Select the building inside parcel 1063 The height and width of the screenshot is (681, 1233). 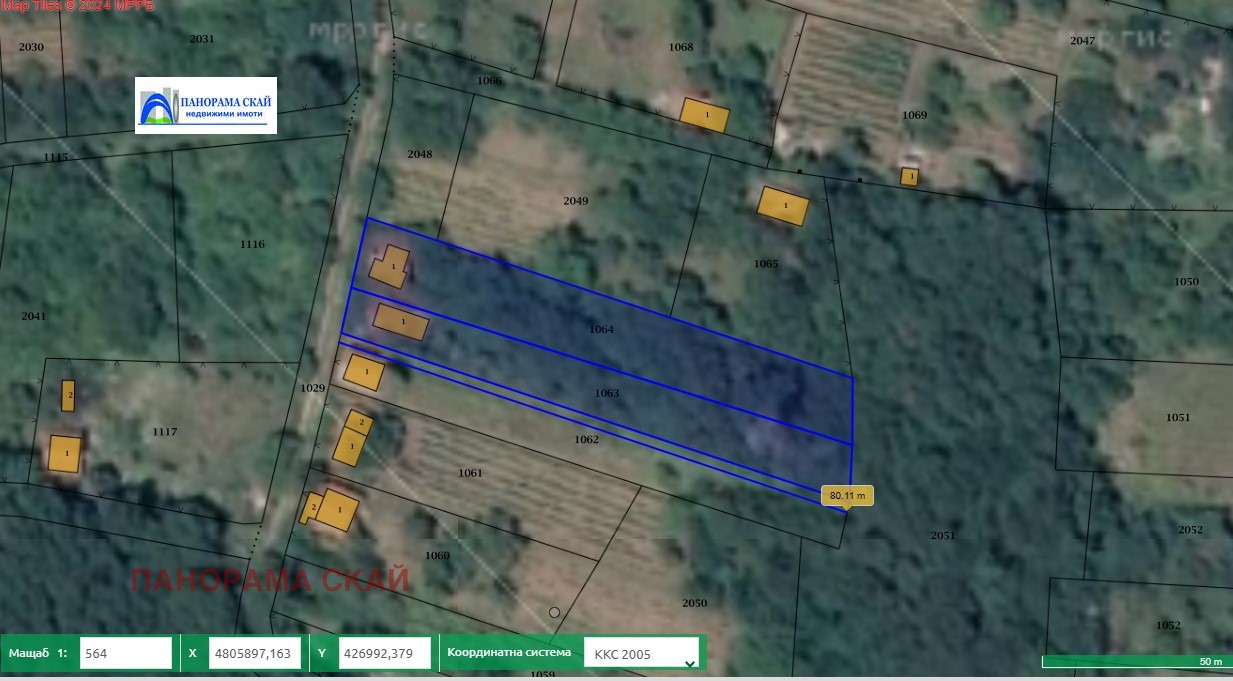point(401,322)
